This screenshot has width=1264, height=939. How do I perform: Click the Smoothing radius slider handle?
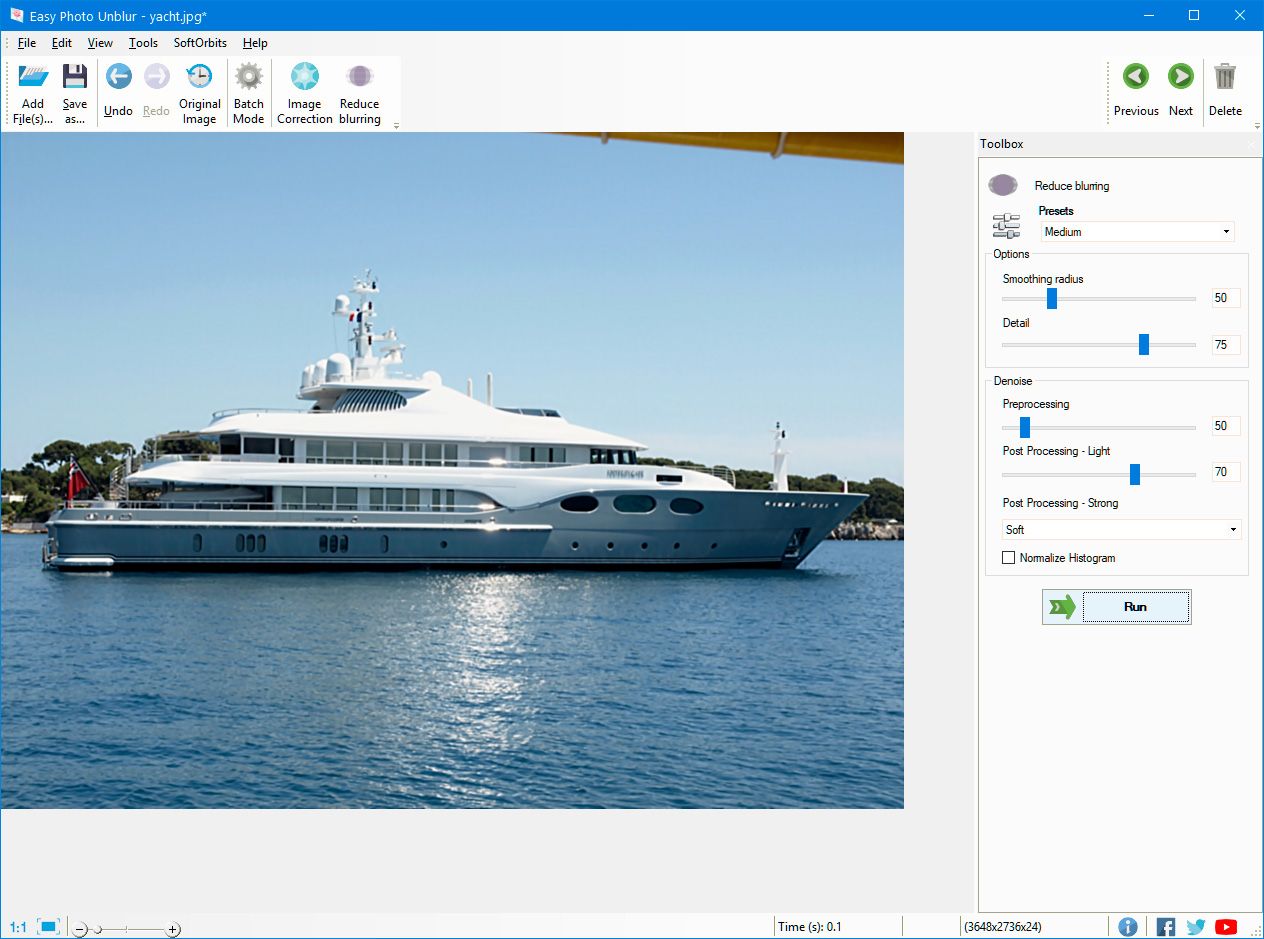(1052, 298)
